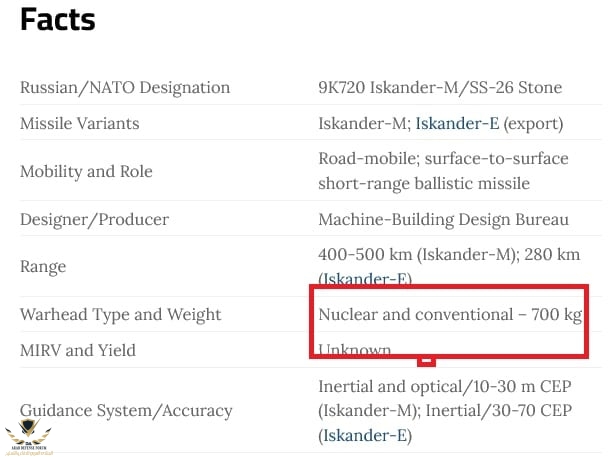
Task: Click the 9K720 Iskander-M/SS-26 Stone value
Action: coord(440,87)
